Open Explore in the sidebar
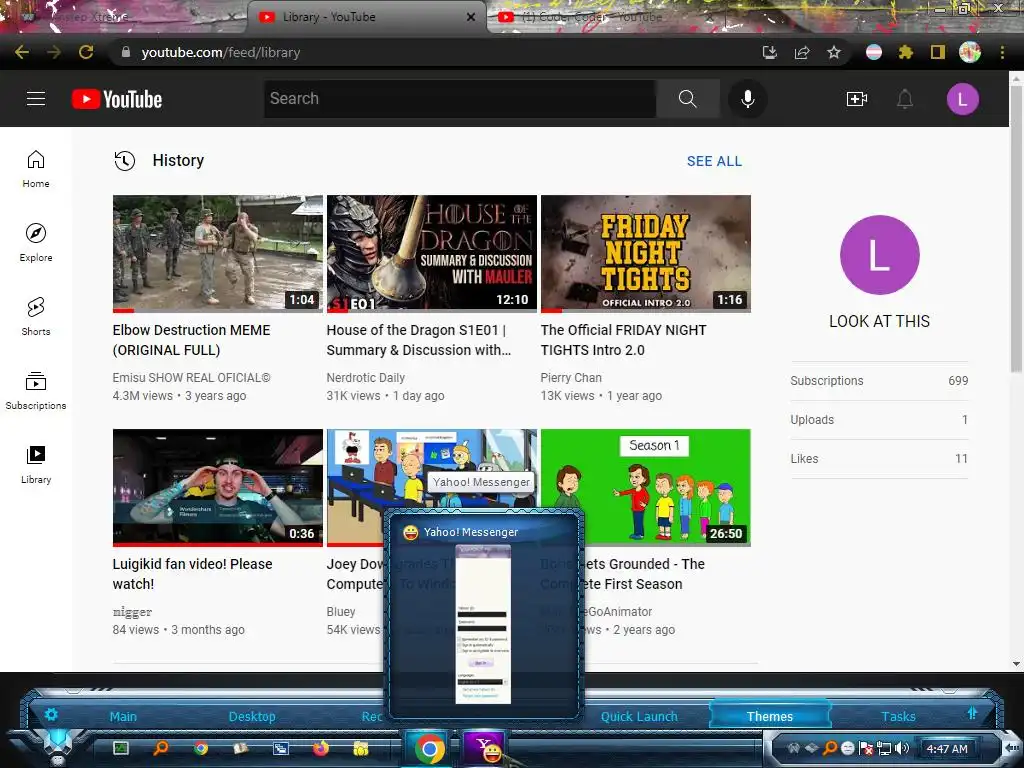1024x768 pixels. (36, 243)
